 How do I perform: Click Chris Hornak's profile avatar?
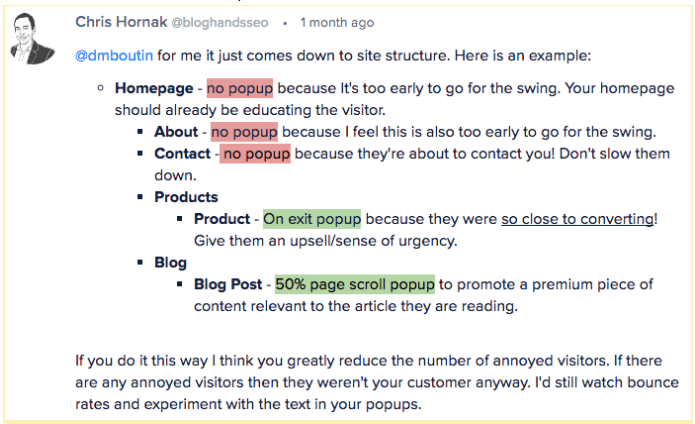36,39
